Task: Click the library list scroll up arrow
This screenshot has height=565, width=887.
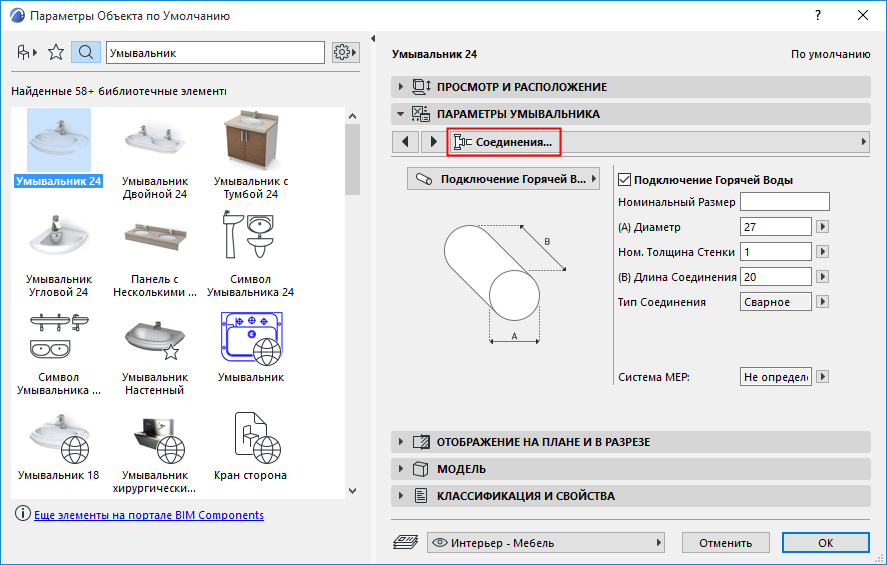Action: coord(352,116)
